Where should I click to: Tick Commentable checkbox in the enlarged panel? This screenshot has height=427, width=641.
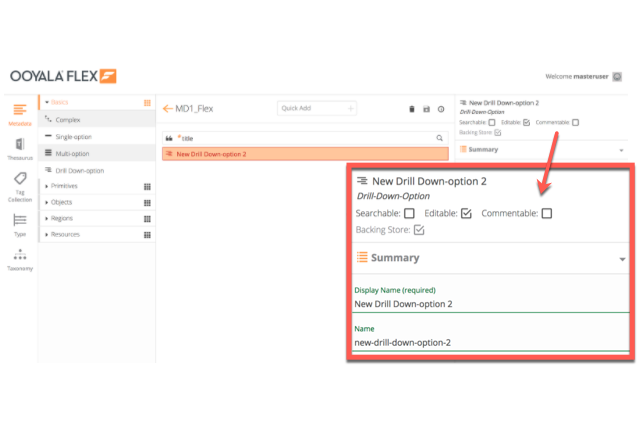546,213
